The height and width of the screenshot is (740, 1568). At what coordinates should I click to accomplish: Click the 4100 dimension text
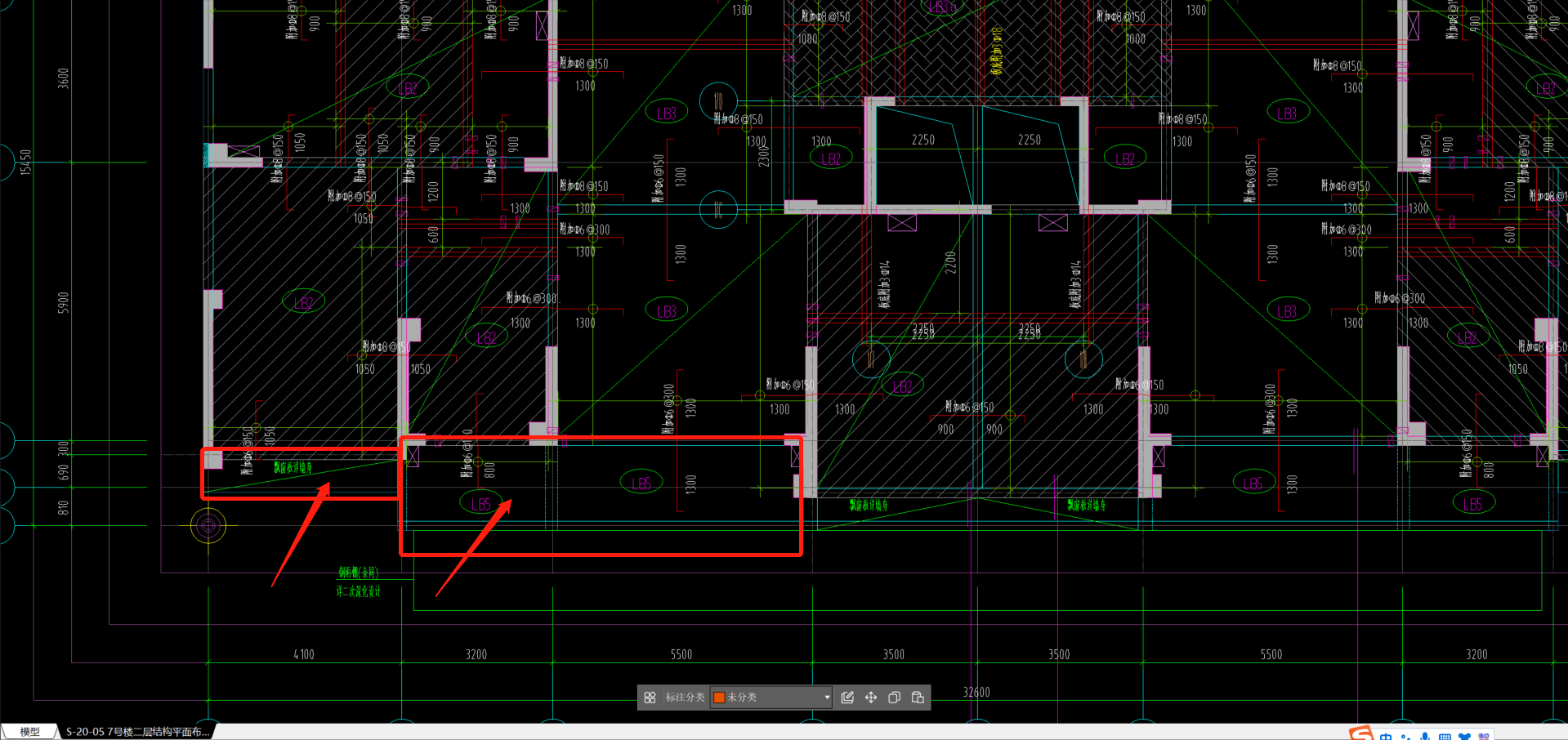[x=304, y=655]
